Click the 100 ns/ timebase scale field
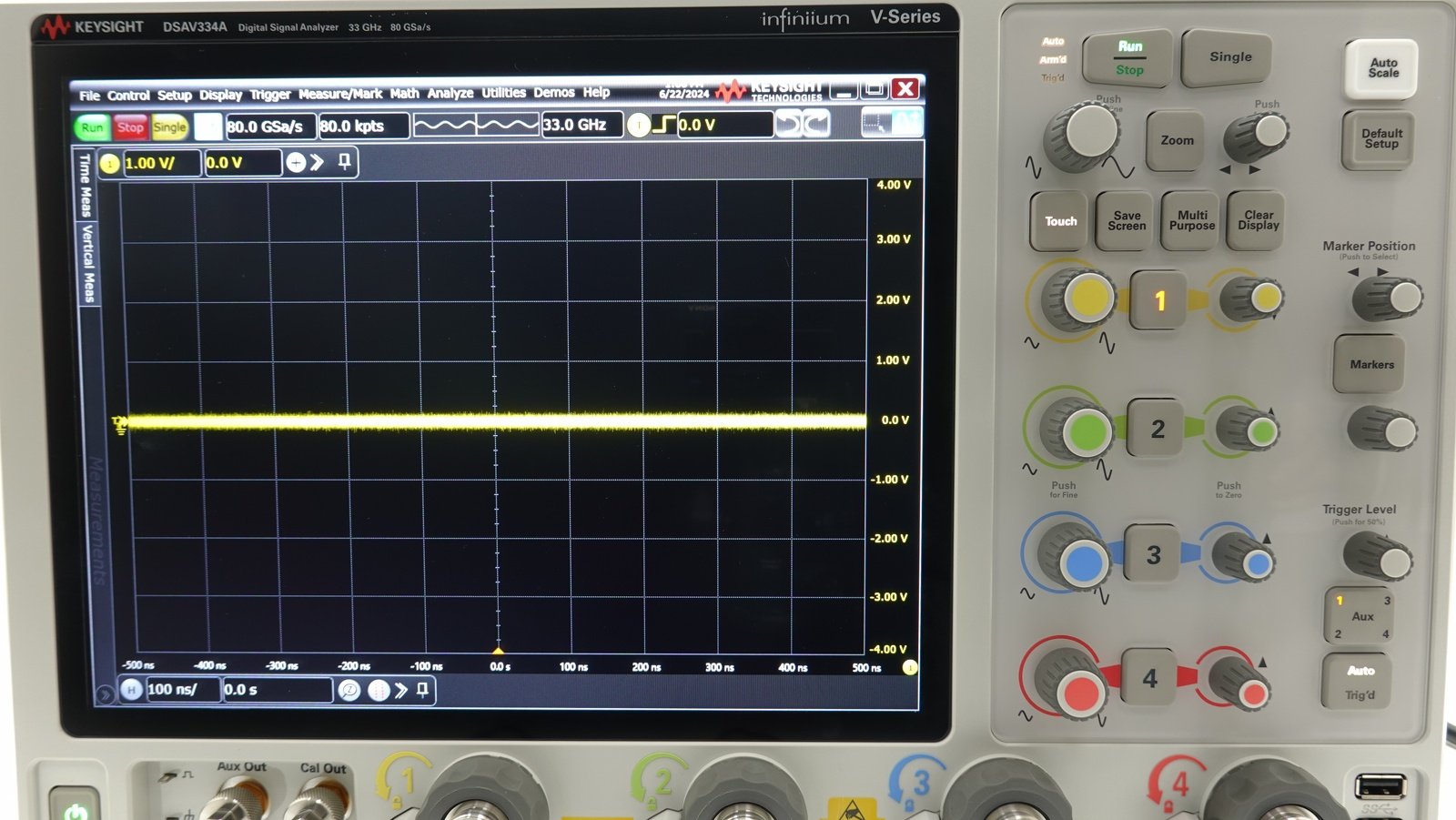Viewport: 1456px width, 820px height. [x=182, y=689]
